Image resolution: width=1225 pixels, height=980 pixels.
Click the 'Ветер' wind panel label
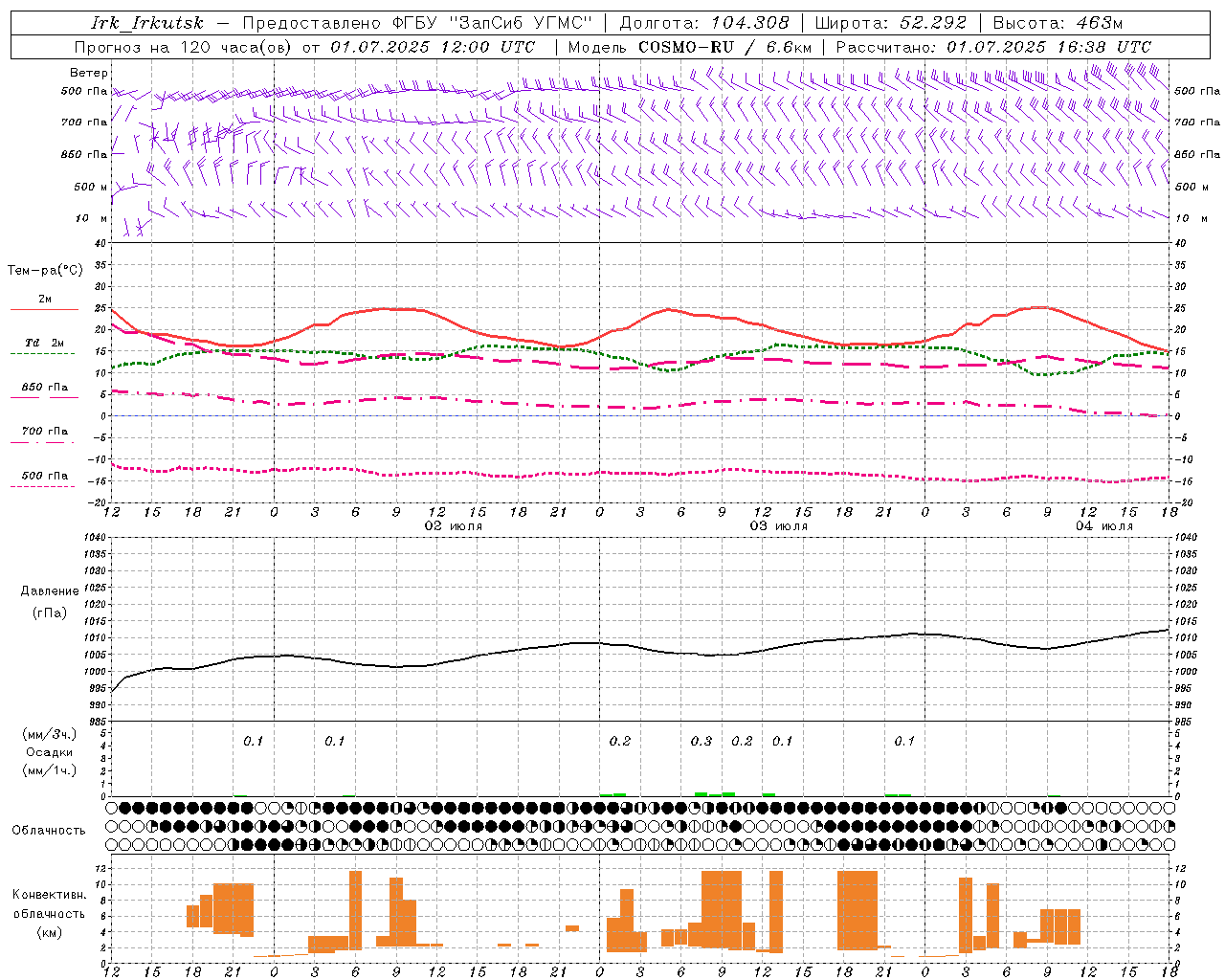pyautogui.click(x=89, y=73)
